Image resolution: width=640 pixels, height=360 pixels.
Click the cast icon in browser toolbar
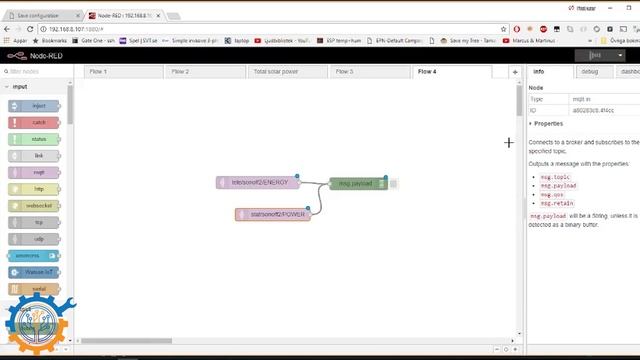(x=623, y=29)
